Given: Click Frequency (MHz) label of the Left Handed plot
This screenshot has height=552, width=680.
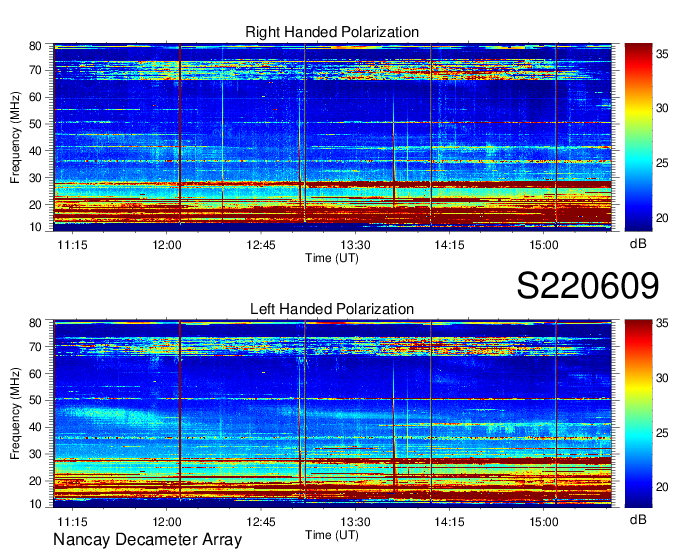Looking at the screenshot, I should [x=15, y=414].
